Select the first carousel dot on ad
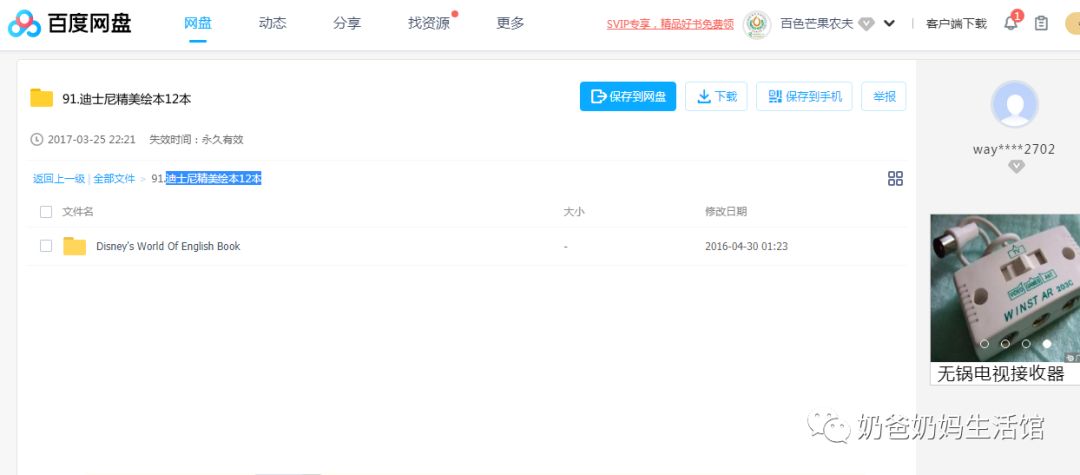Image resolution: width=1080 pixels, height=475 pixels. [x=984, y=344]
